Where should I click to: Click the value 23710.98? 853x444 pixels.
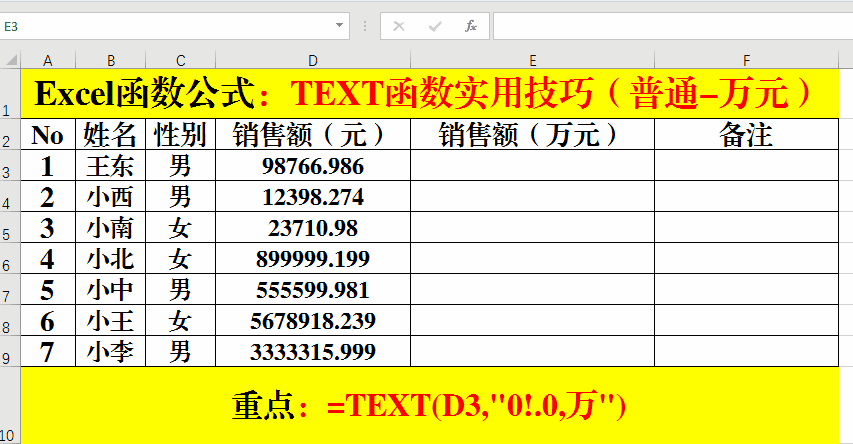point(313,227)
